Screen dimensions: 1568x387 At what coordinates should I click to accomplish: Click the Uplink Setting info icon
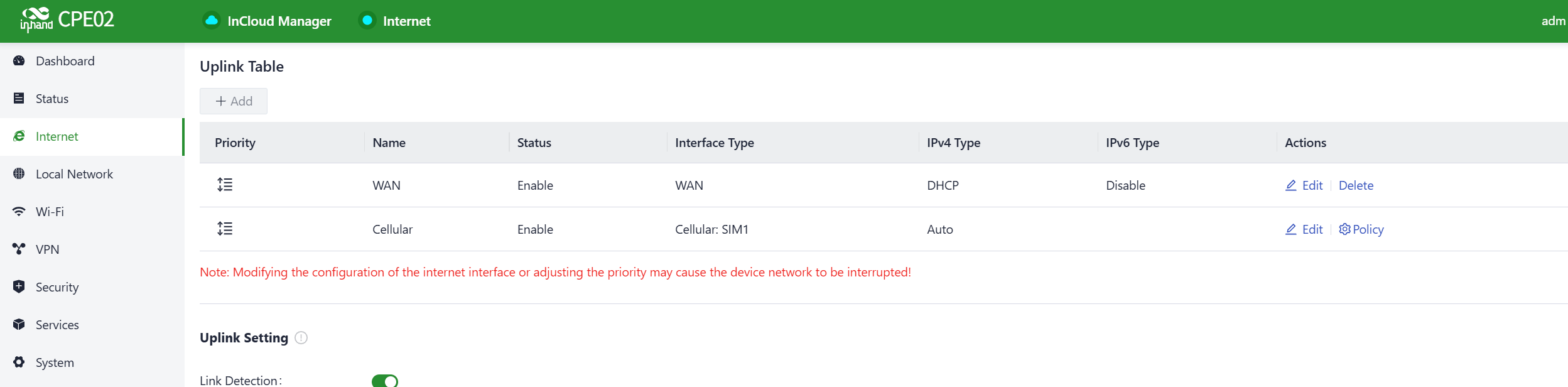tap(301, 338)
